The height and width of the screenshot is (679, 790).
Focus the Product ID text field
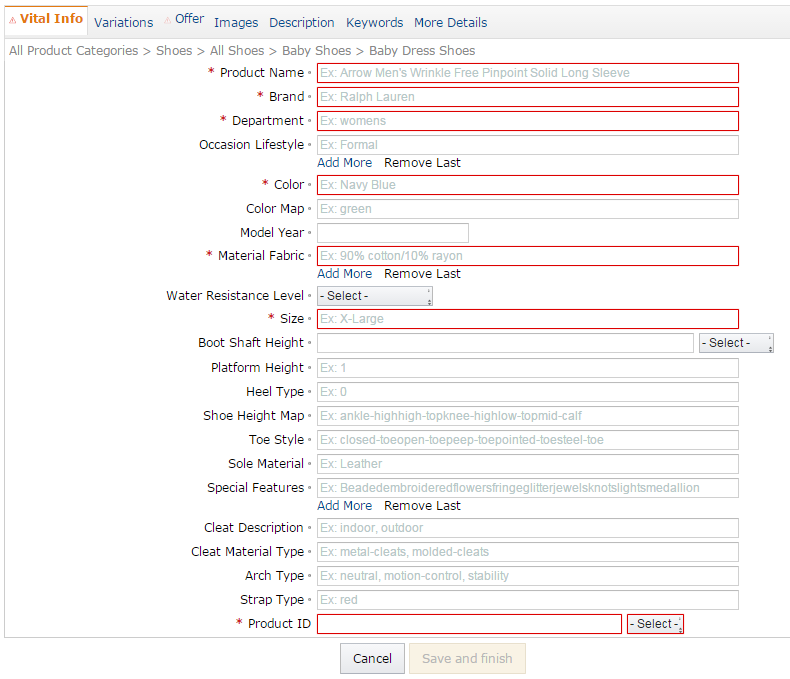click(x=469, y=624)
